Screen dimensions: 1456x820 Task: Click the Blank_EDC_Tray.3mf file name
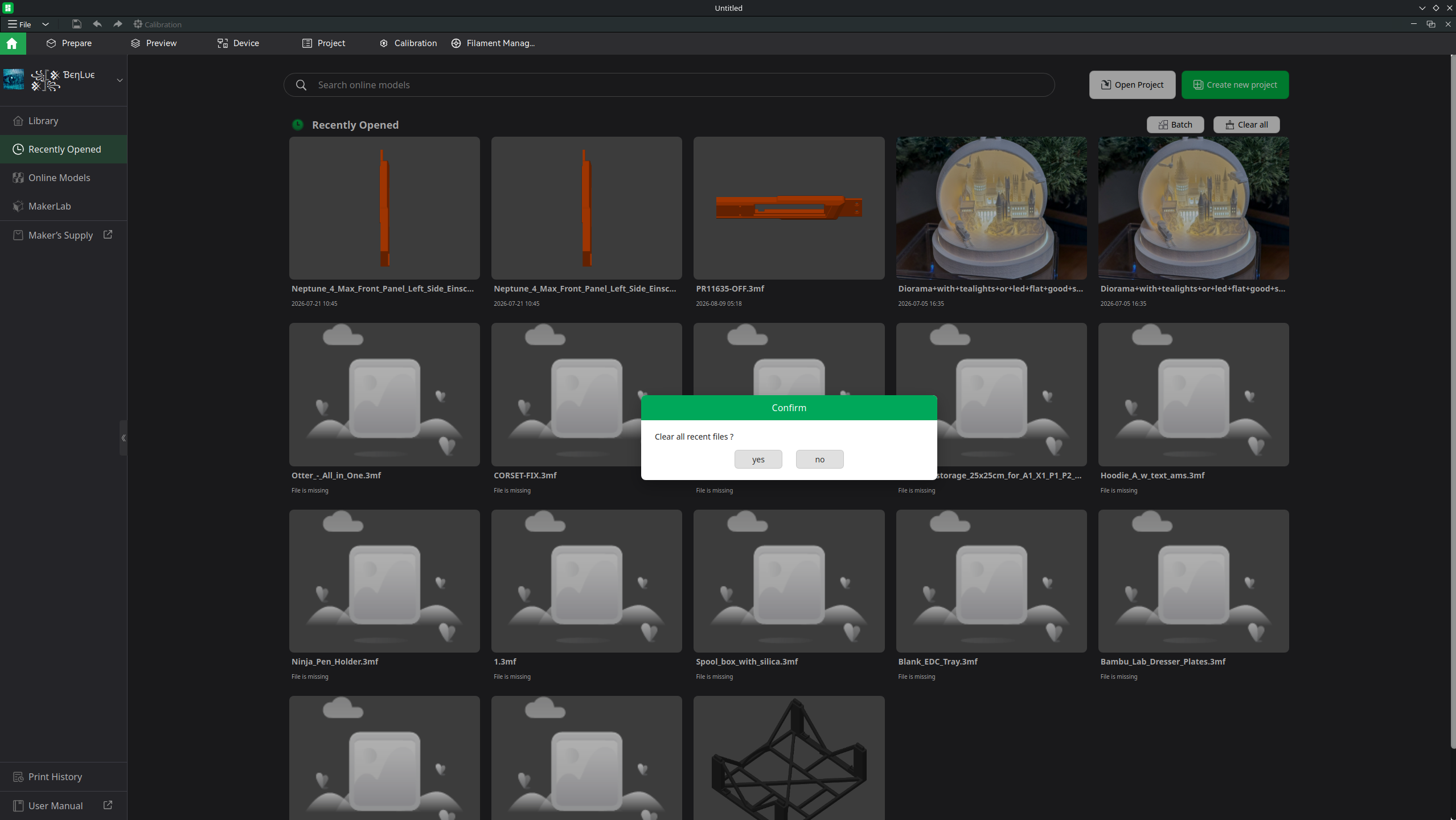[x=938, y=662]
